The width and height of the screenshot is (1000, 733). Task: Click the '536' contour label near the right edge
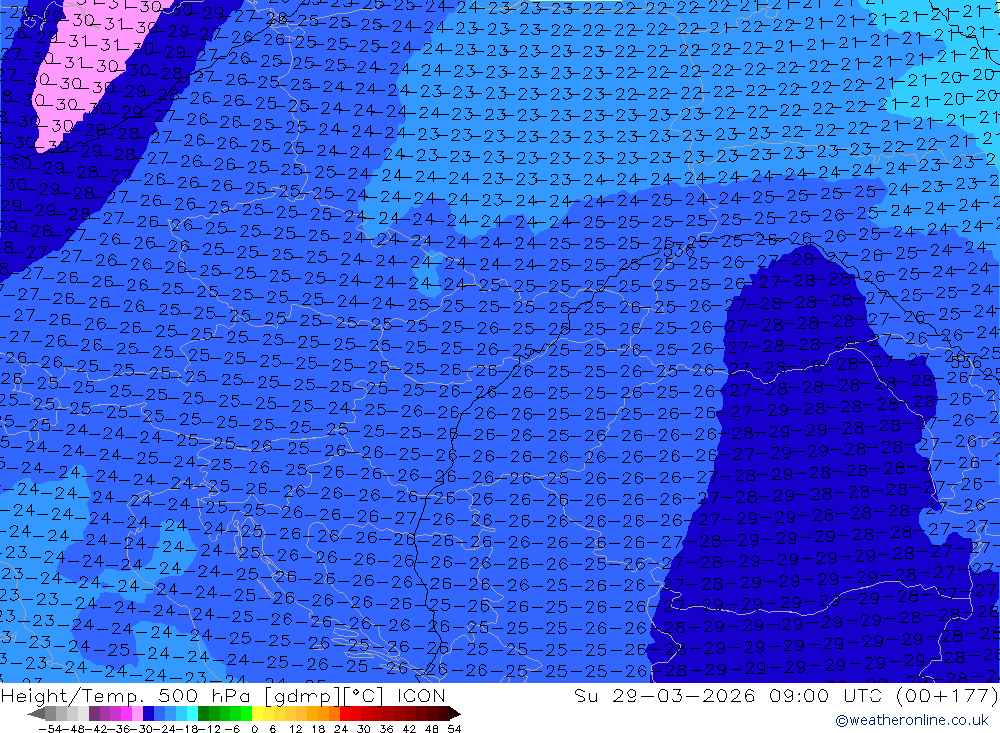[x=966, y=362]
